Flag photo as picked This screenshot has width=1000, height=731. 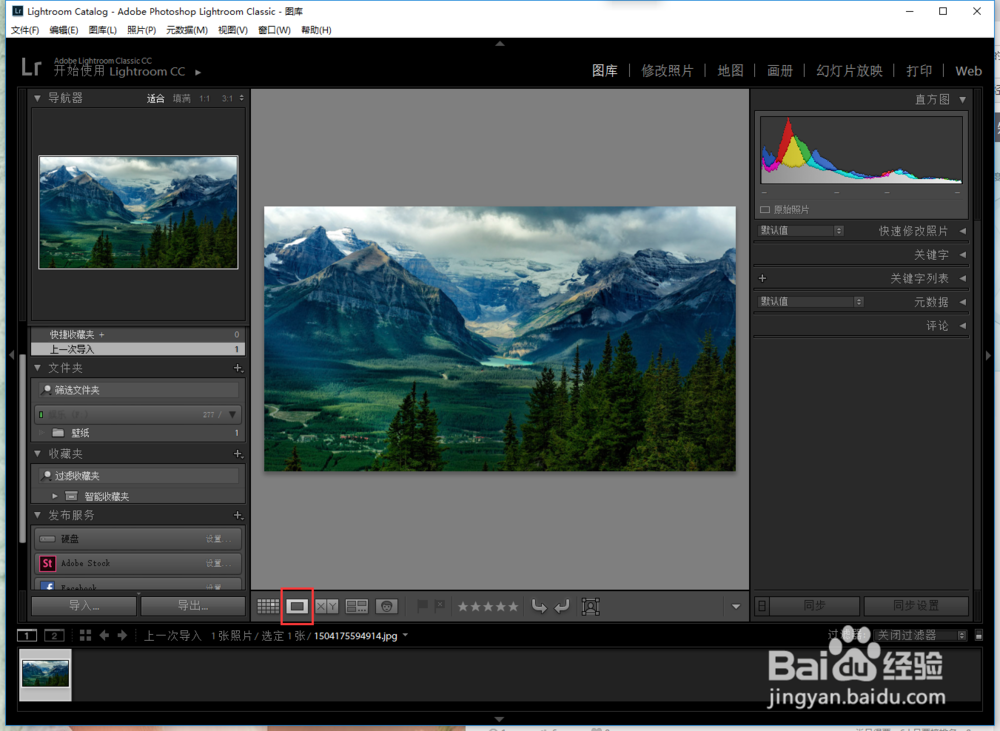tap(422, 606)
